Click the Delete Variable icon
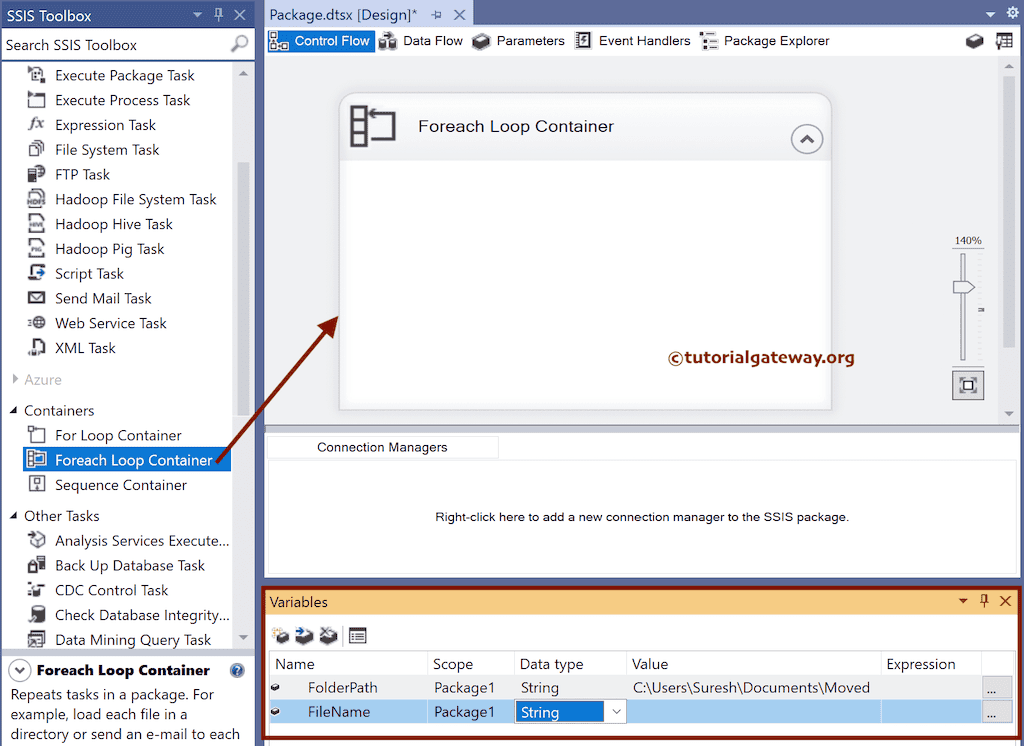 (328, 635)
